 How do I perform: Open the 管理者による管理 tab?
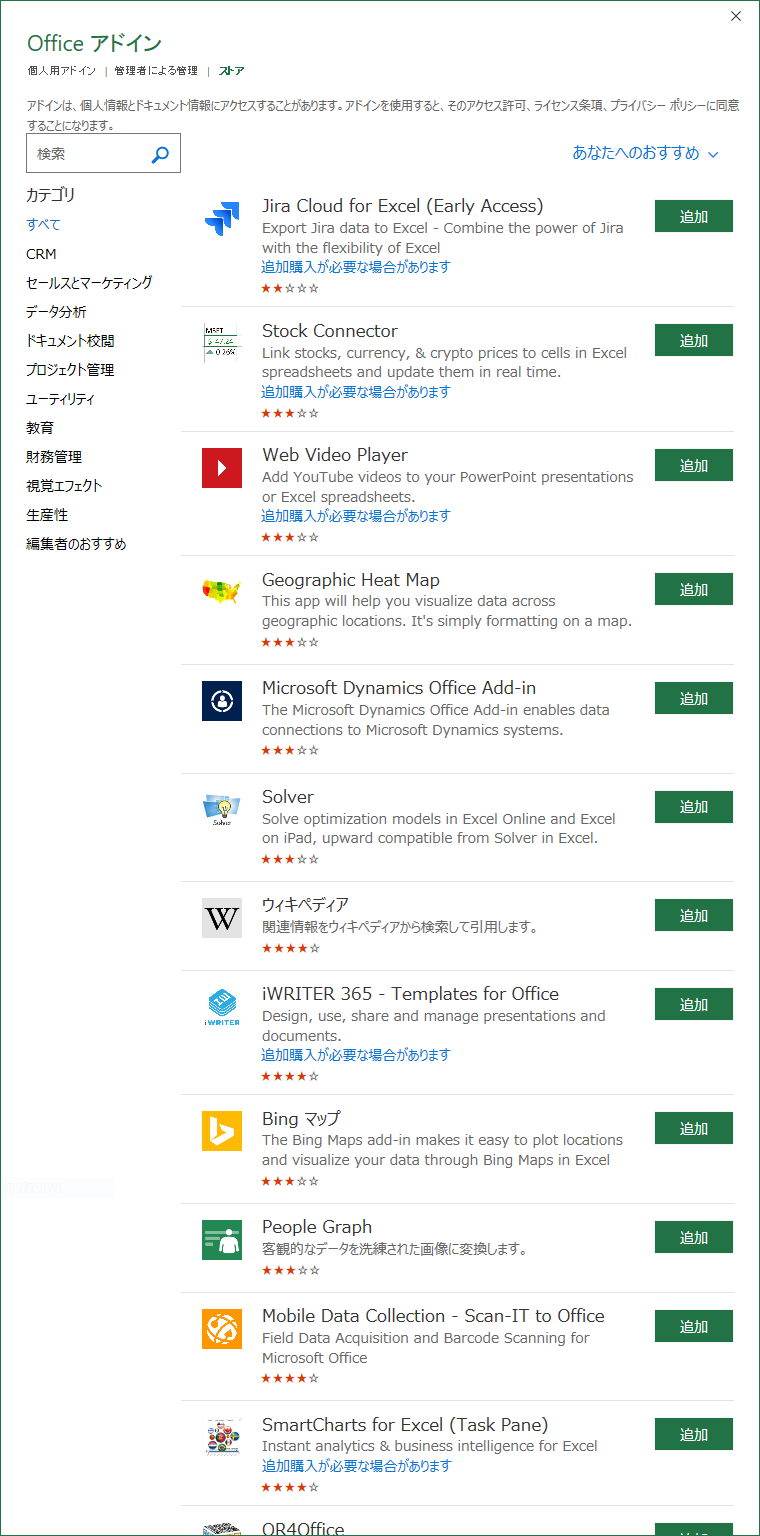click(x=156, y=71)
